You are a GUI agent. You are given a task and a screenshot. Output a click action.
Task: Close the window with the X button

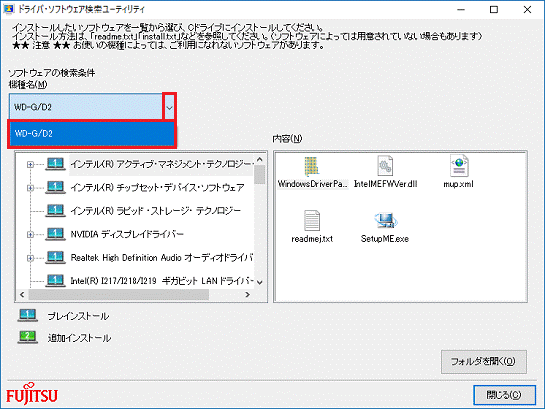(x=527, y=10)
